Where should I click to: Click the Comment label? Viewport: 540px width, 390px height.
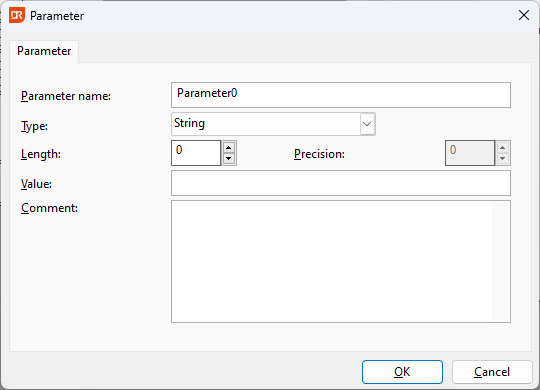pos(49,208)
